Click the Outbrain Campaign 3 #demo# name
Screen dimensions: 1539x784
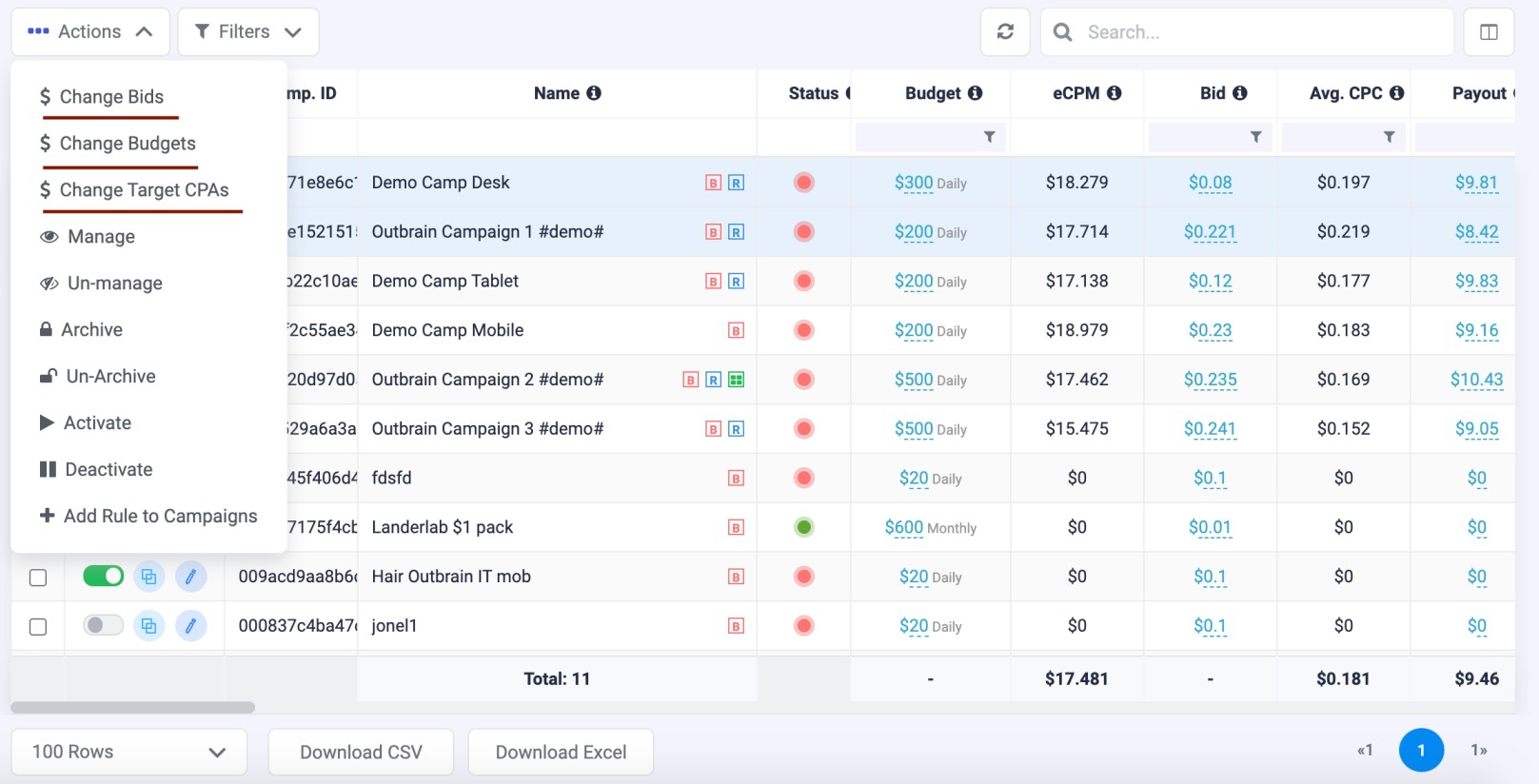[487, 429]
